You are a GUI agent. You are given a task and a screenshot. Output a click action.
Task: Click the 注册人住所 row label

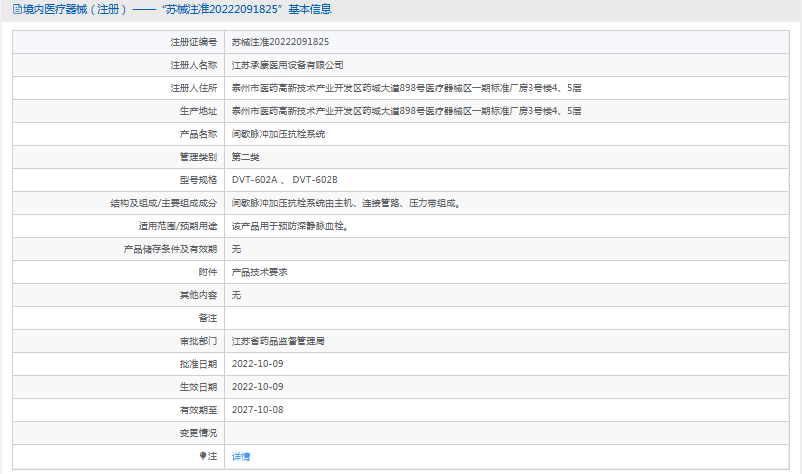[194, 88]
